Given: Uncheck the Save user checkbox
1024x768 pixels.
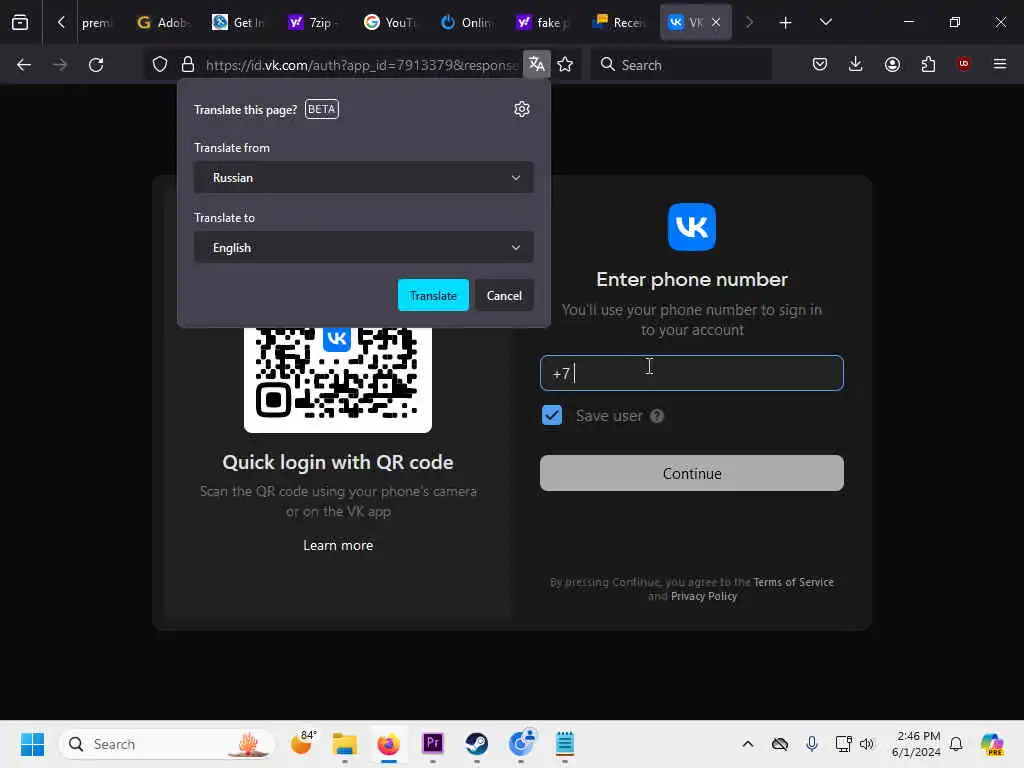Looking at the screenshot, I should click(552, 415).
